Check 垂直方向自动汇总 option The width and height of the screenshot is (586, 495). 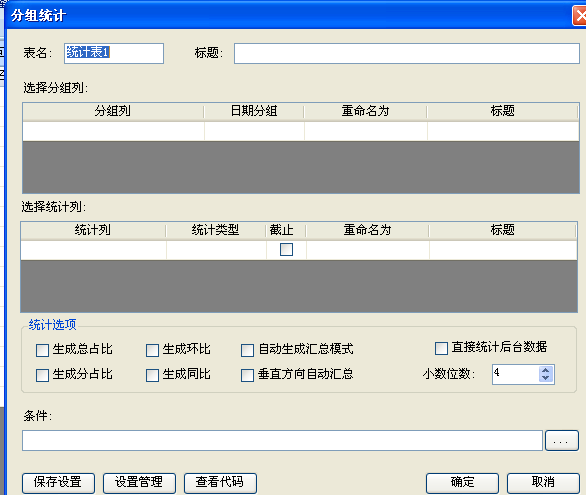point(247,375)
